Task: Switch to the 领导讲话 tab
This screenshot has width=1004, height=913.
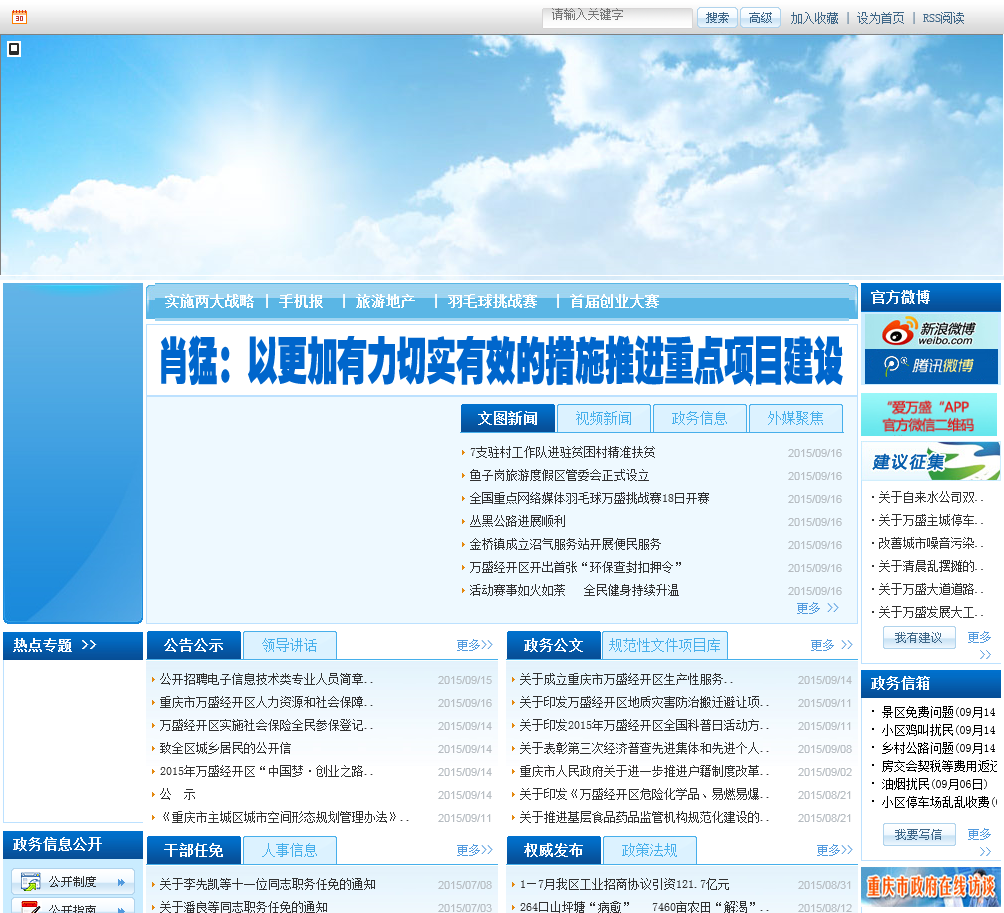Action: (289, 645)
